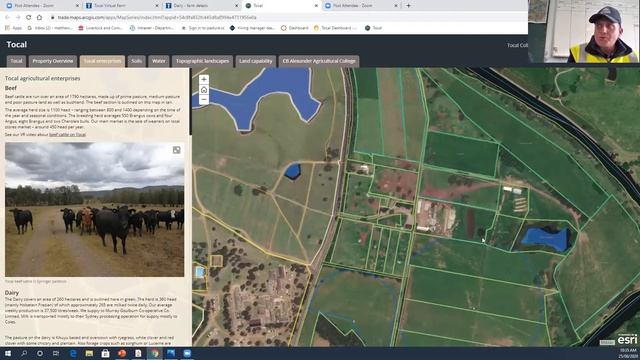
Task: Zoom out on the map
Action: [204, 100]
